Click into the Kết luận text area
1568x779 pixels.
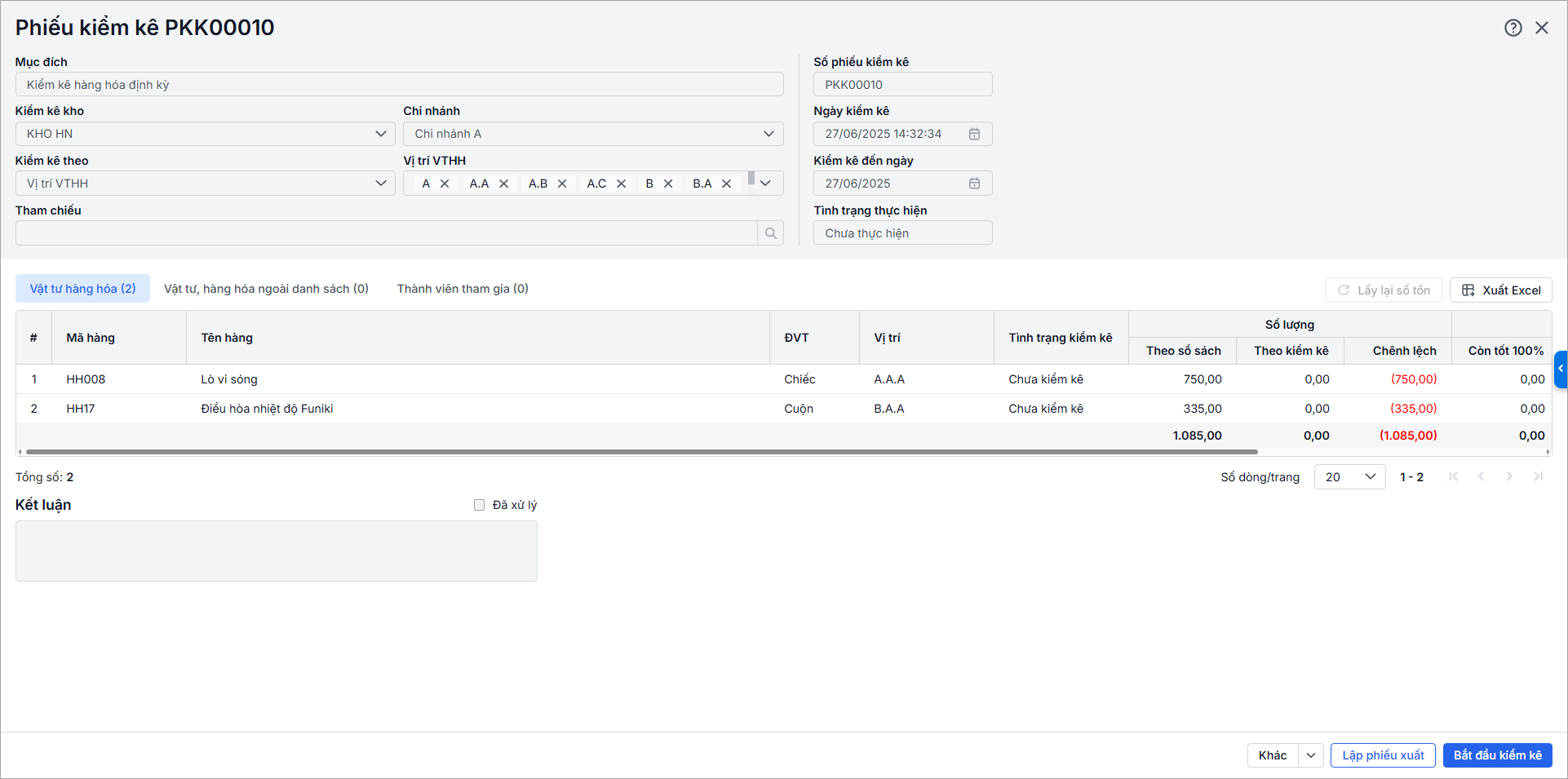pos(276,551)
